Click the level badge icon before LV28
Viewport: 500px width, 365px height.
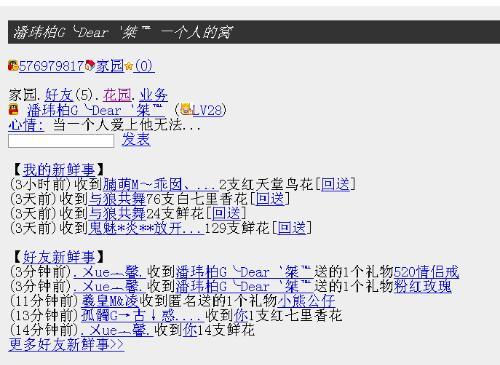click(186, 109)
